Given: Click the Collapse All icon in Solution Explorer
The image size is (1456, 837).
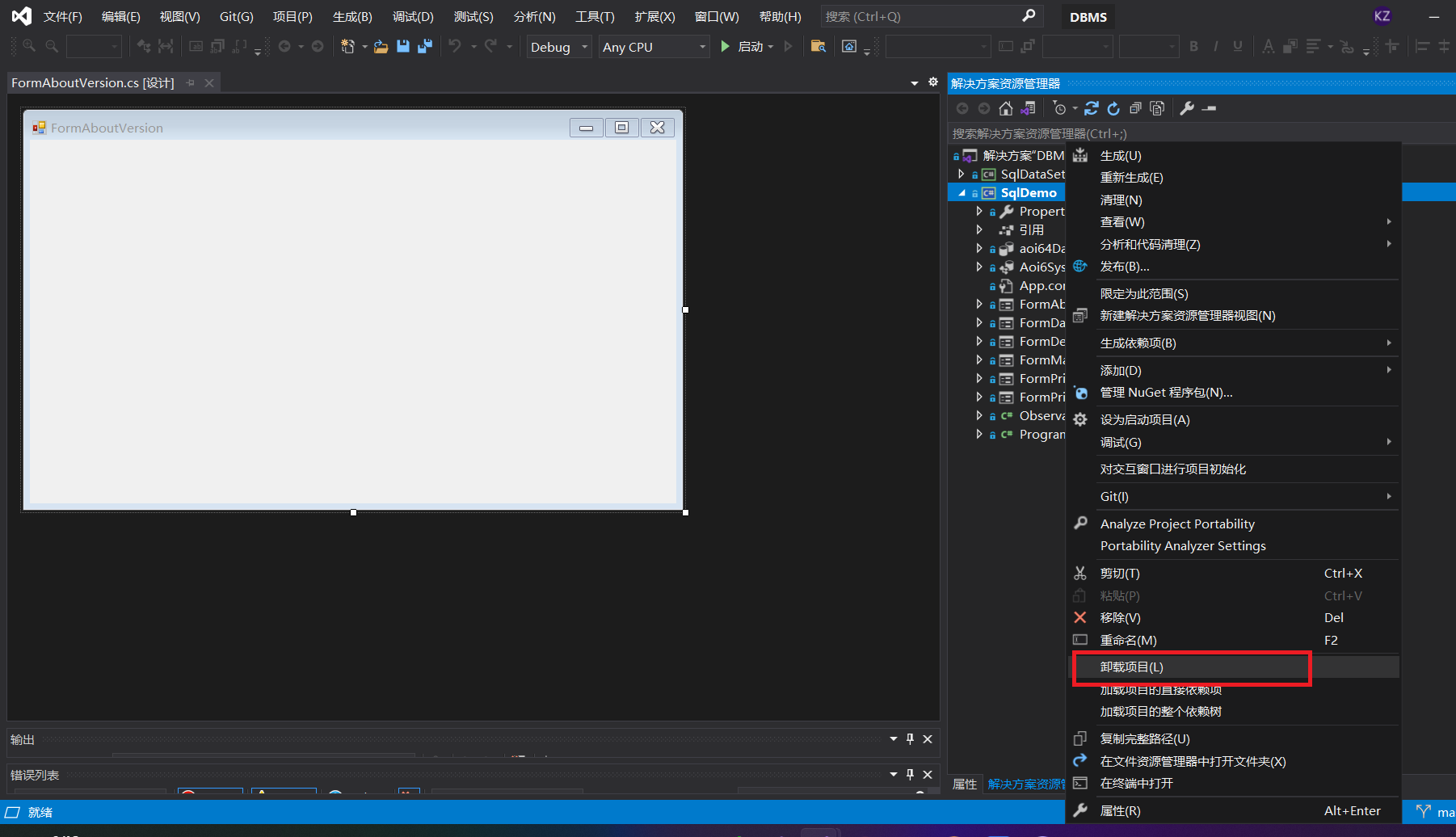Looking at the screenshot, I should coord(1135,108).
